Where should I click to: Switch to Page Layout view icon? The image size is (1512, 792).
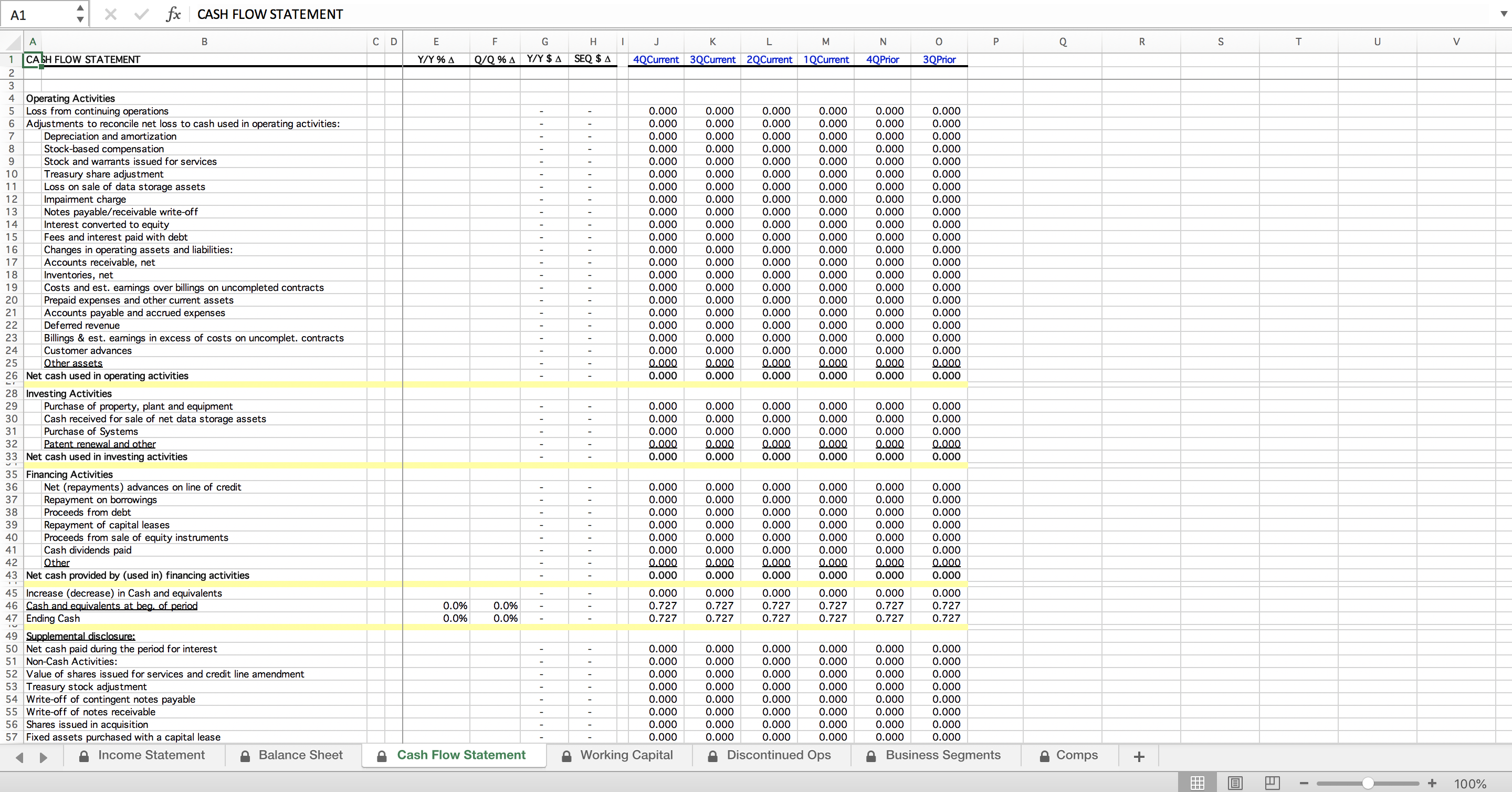[1235, 783]
